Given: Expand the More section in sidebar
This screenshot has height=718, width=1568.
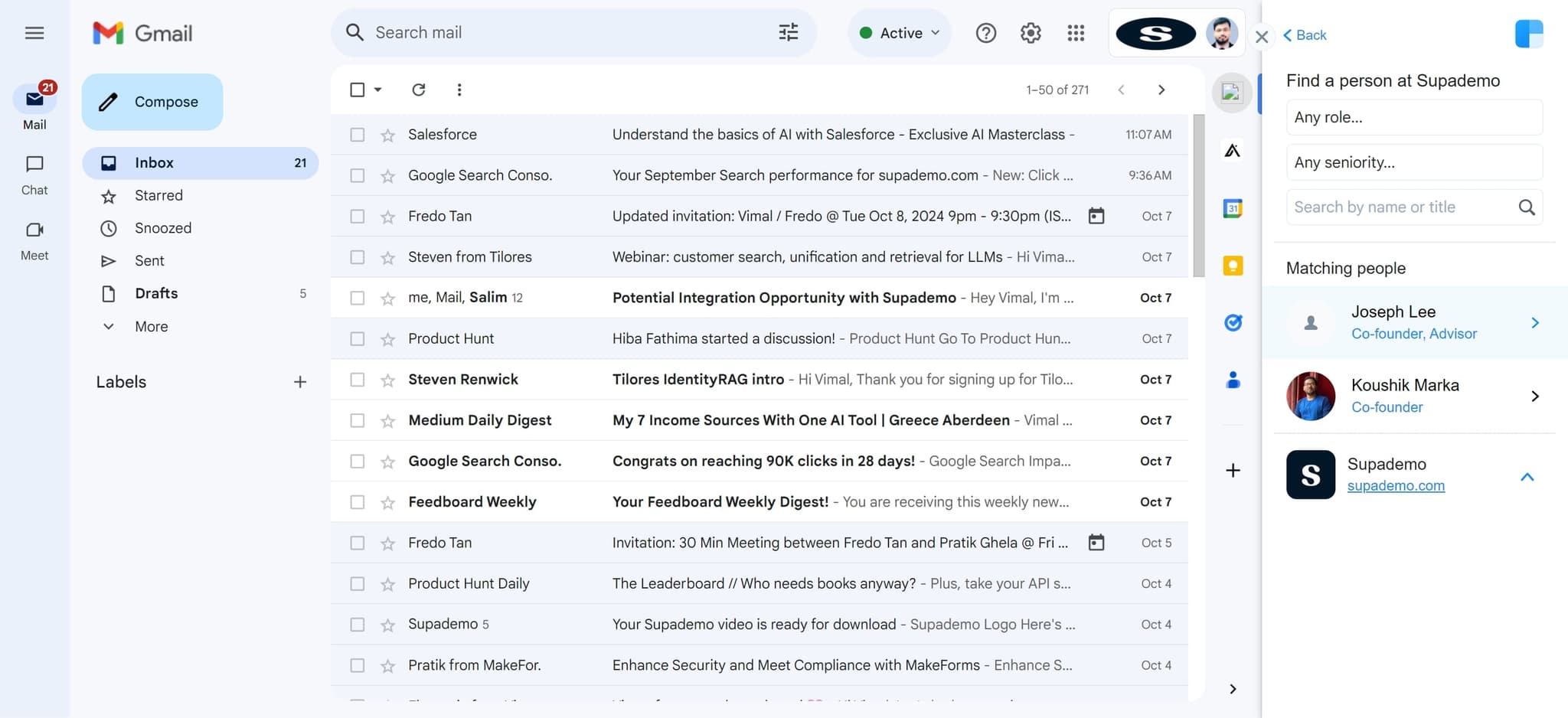Looking at the screenshot, I should pos(151,326).
